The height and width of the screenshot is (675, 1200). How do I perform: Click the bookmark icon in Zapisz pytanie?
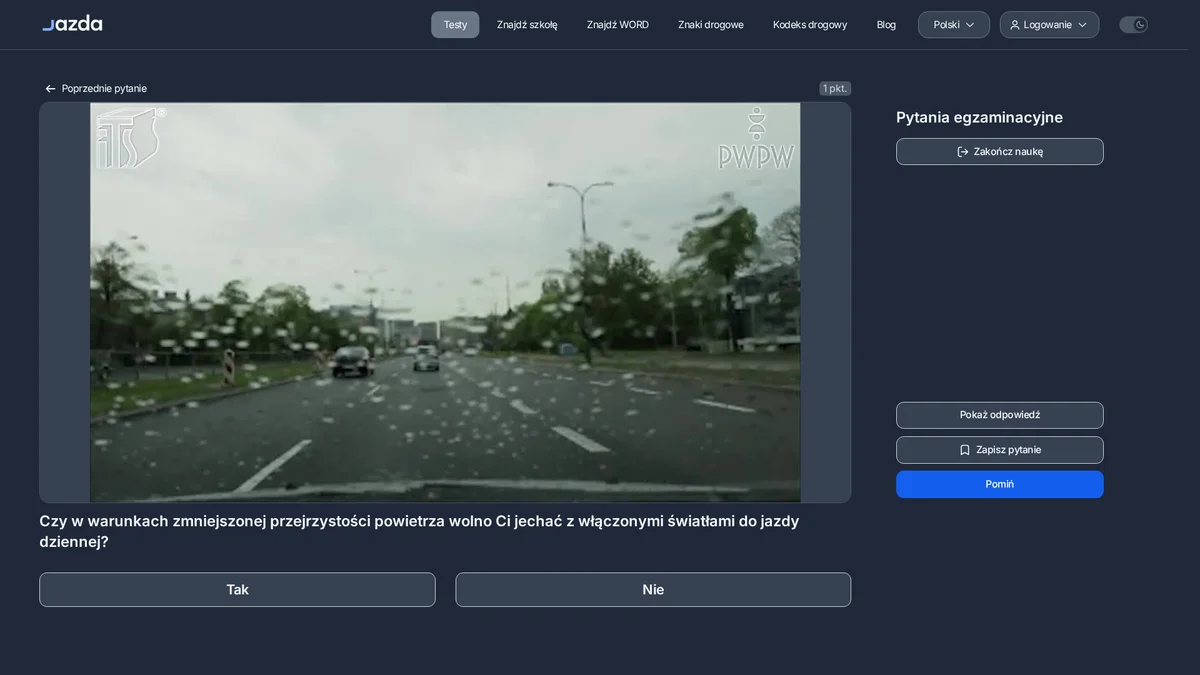[965, 450]
